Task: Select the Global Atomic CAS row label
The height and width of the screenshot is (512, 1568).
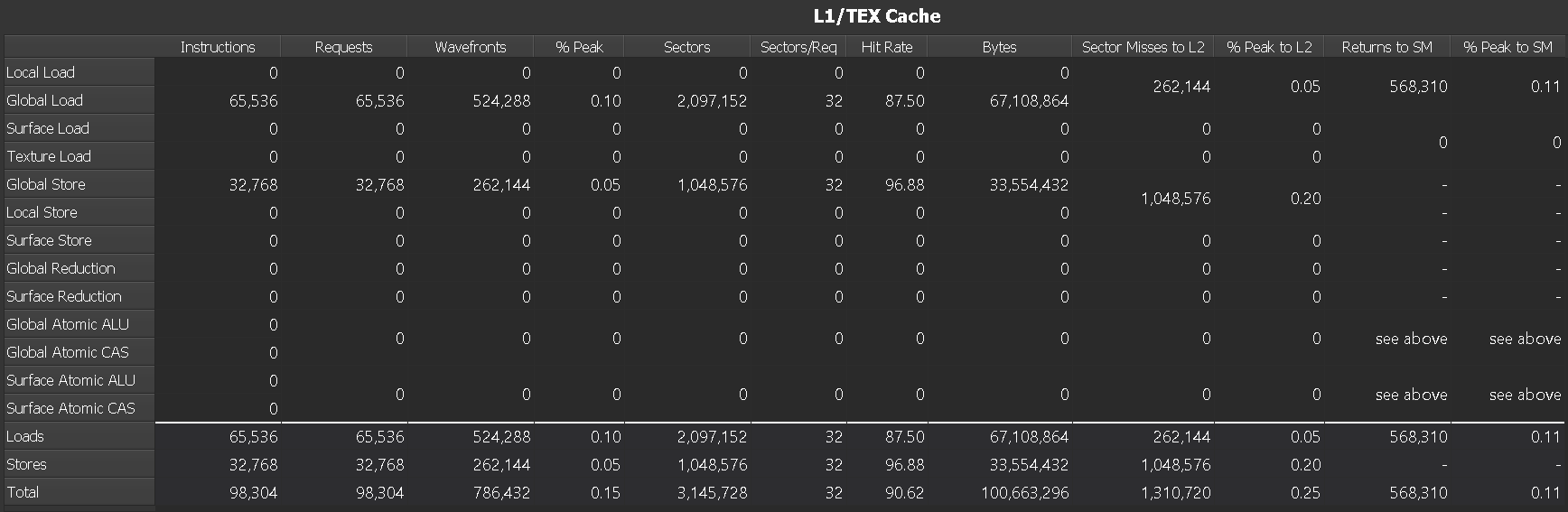Action: 68,352
